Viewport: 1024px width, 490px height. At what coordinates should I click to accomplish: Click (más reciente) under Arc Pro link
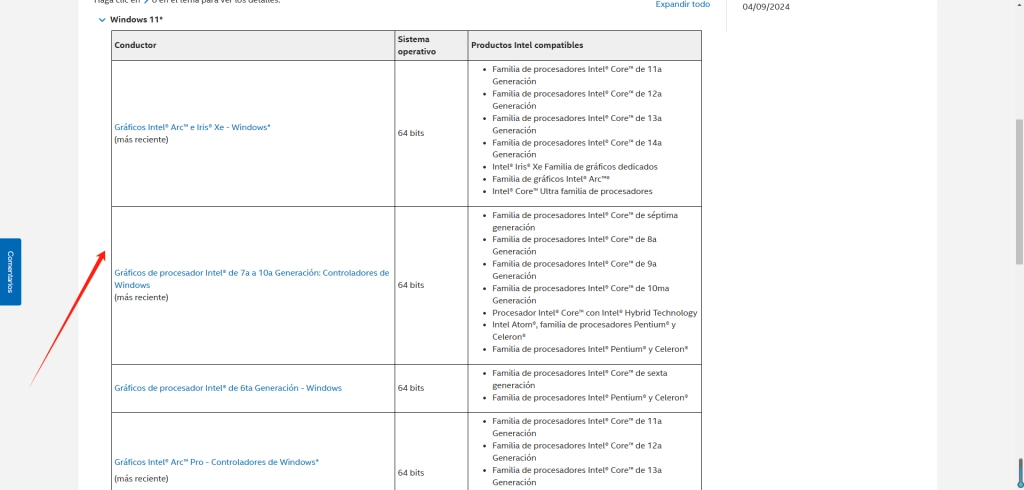tap(141, 478)
